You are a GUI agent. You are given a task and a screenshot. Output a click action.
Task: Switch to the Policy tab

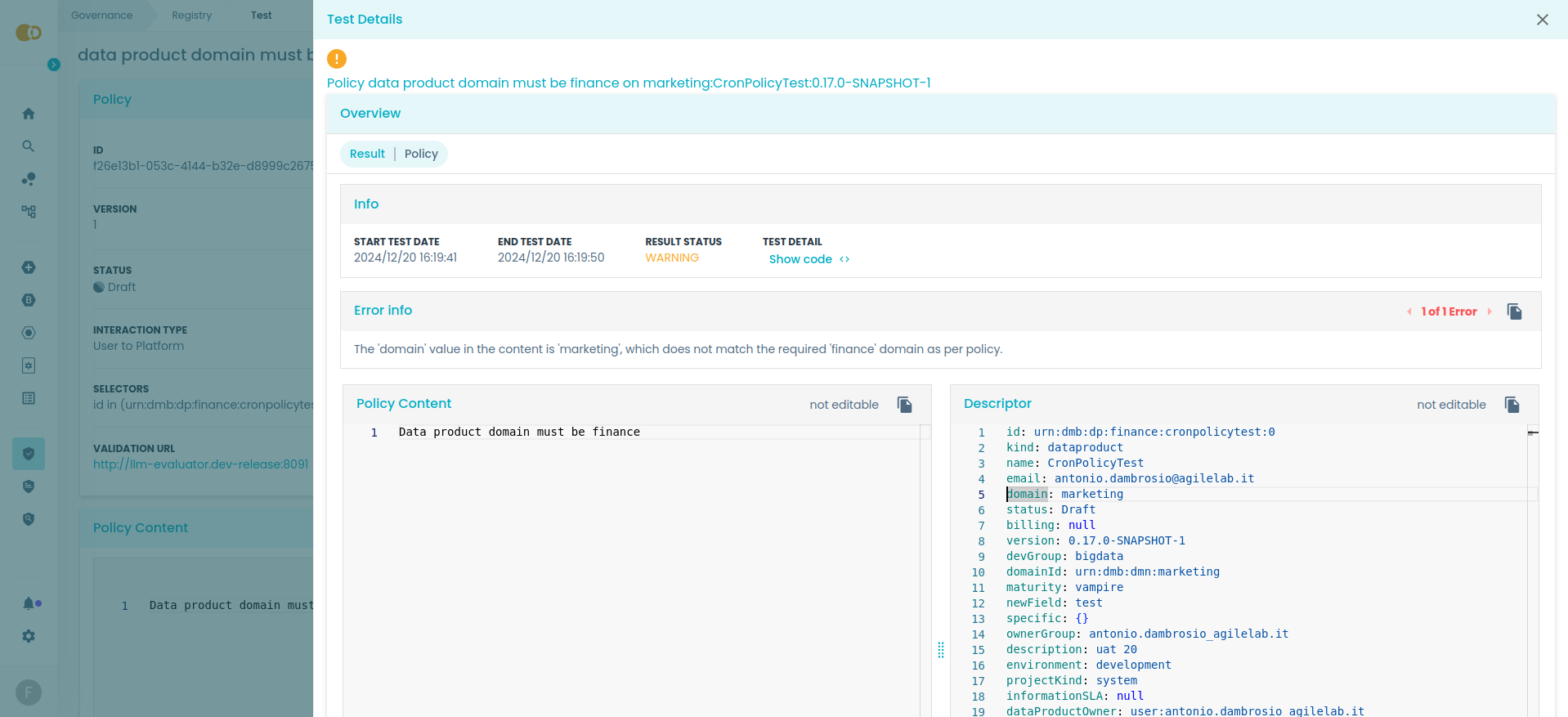point(421,154)
